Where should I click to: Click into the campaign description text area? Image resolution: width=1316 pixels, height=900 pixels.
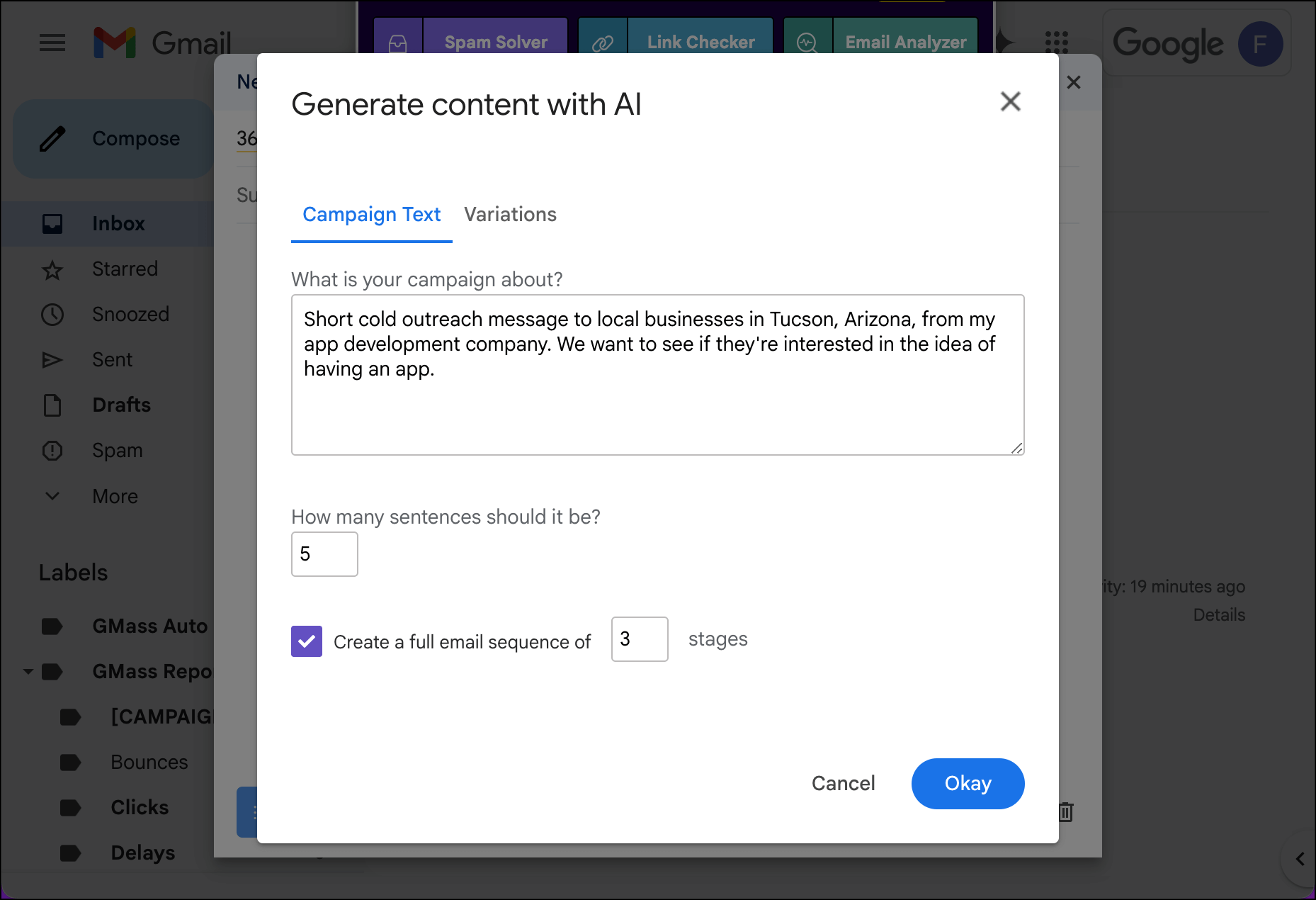pyautogui.click(x=657, y=374)
